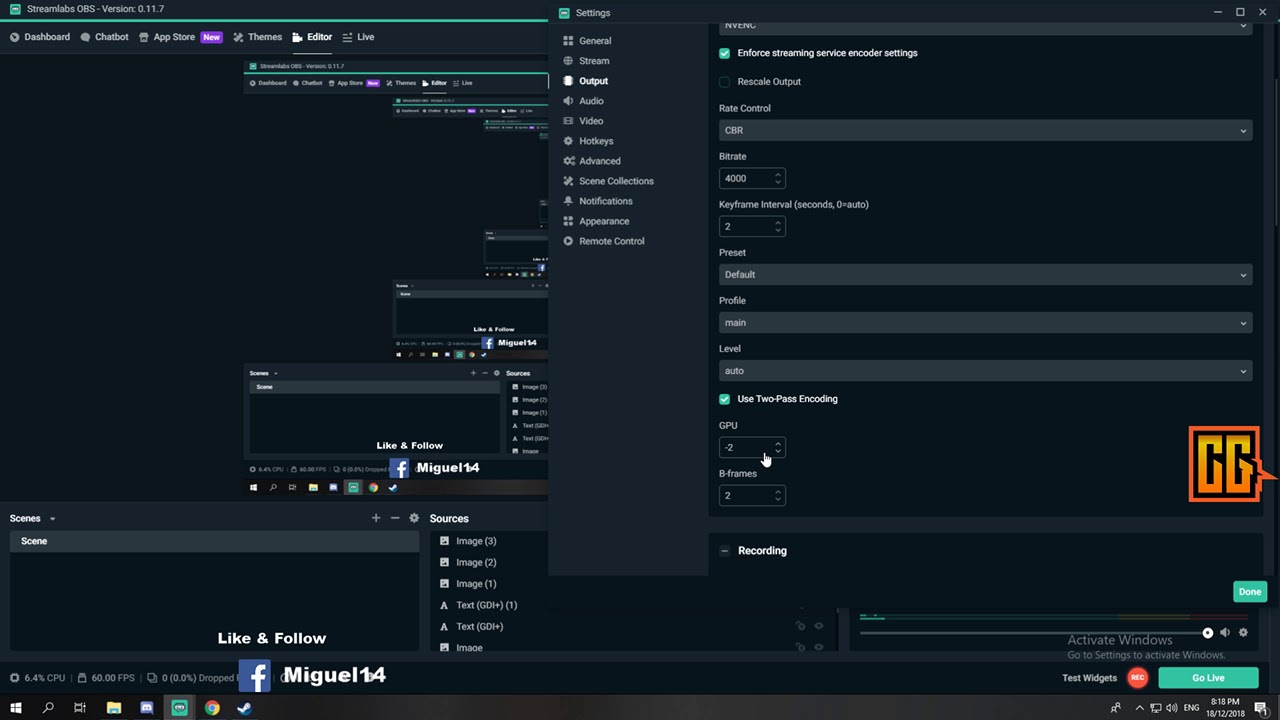1280x720 pixels.
Task: Click Done to close Settings
Action: tap(1250, 591)
